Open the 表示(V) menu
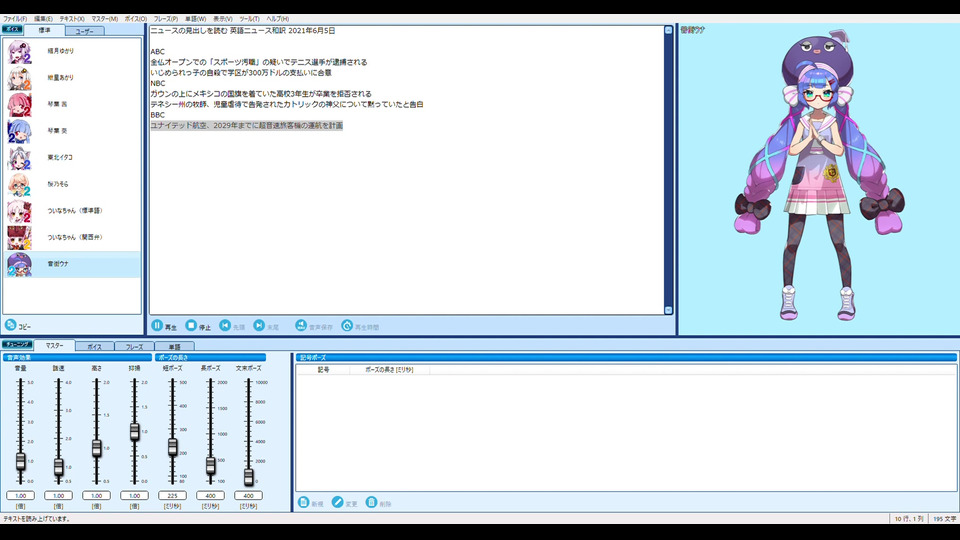The width and height of the screenshot is (960, 540). (223, 19)
